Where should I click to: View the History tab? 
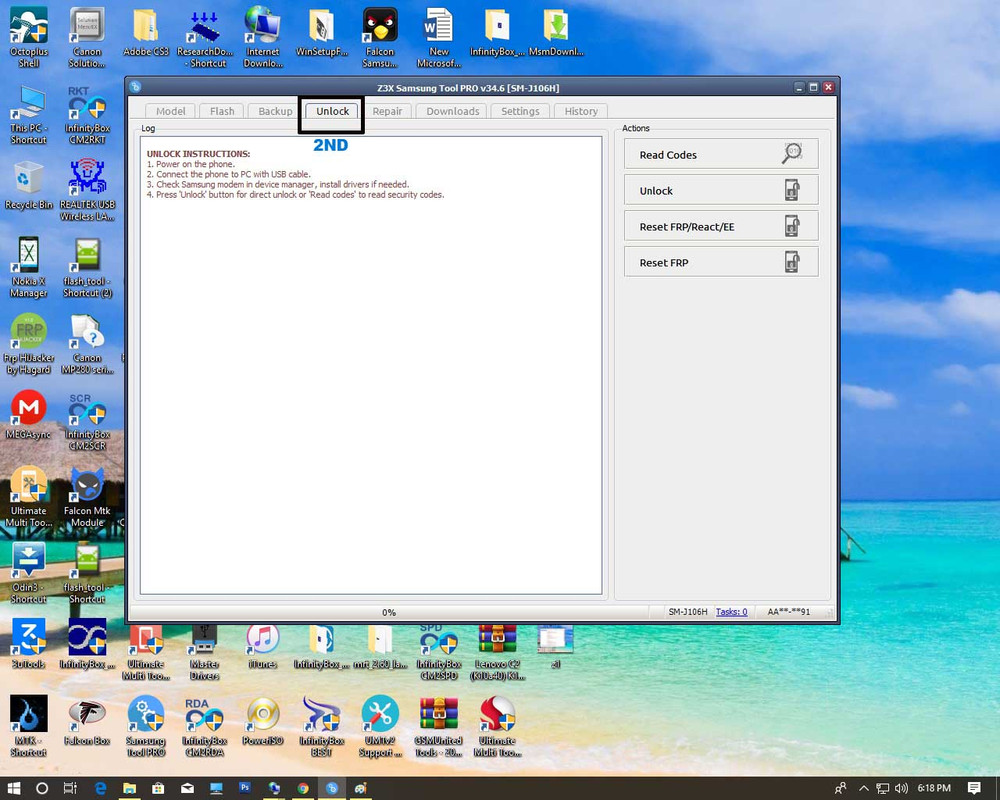click(x=581, y=111)
